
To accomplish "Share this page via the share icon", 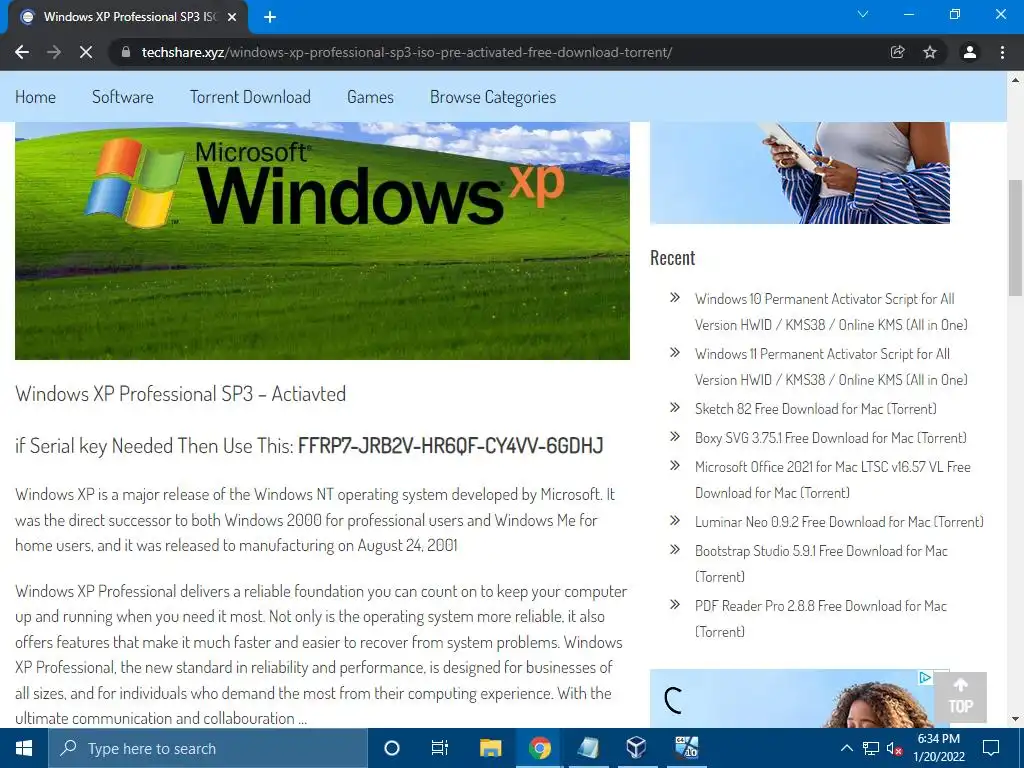I will tap(897, 52).
